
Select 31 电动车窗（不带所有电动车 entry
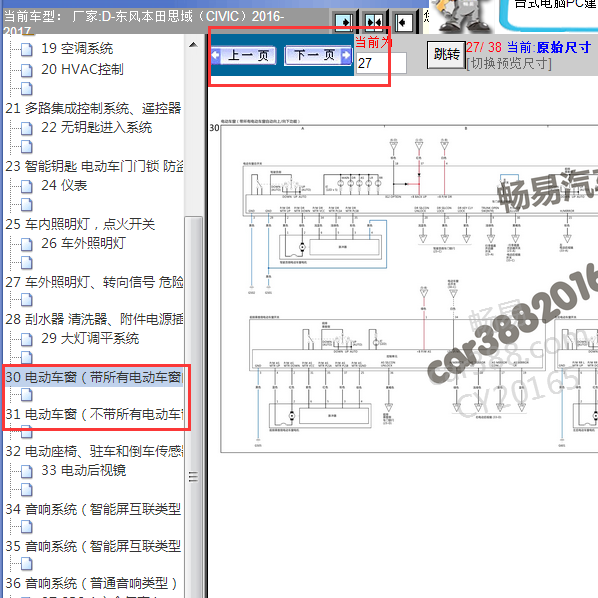pyautogui.click(x=94, y=414)
